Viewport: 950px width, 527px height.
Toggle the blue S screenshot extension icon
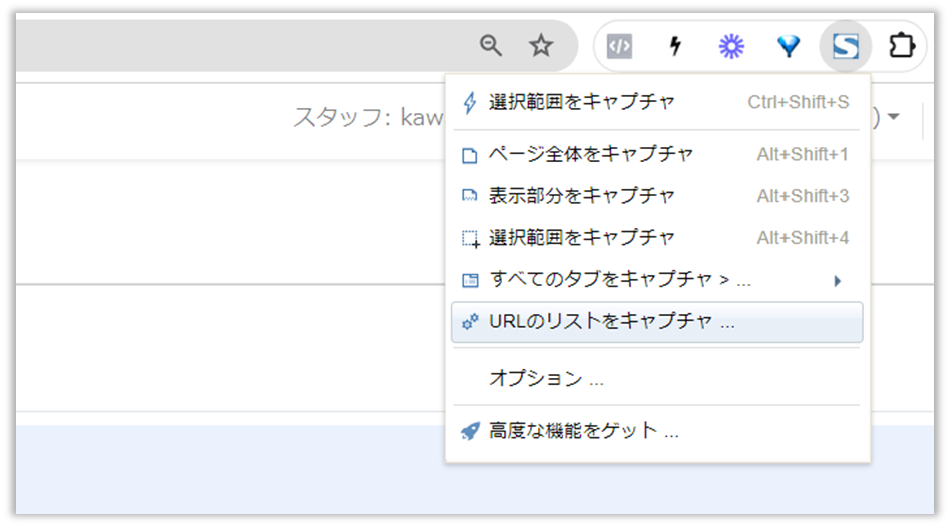click(846, 46)
